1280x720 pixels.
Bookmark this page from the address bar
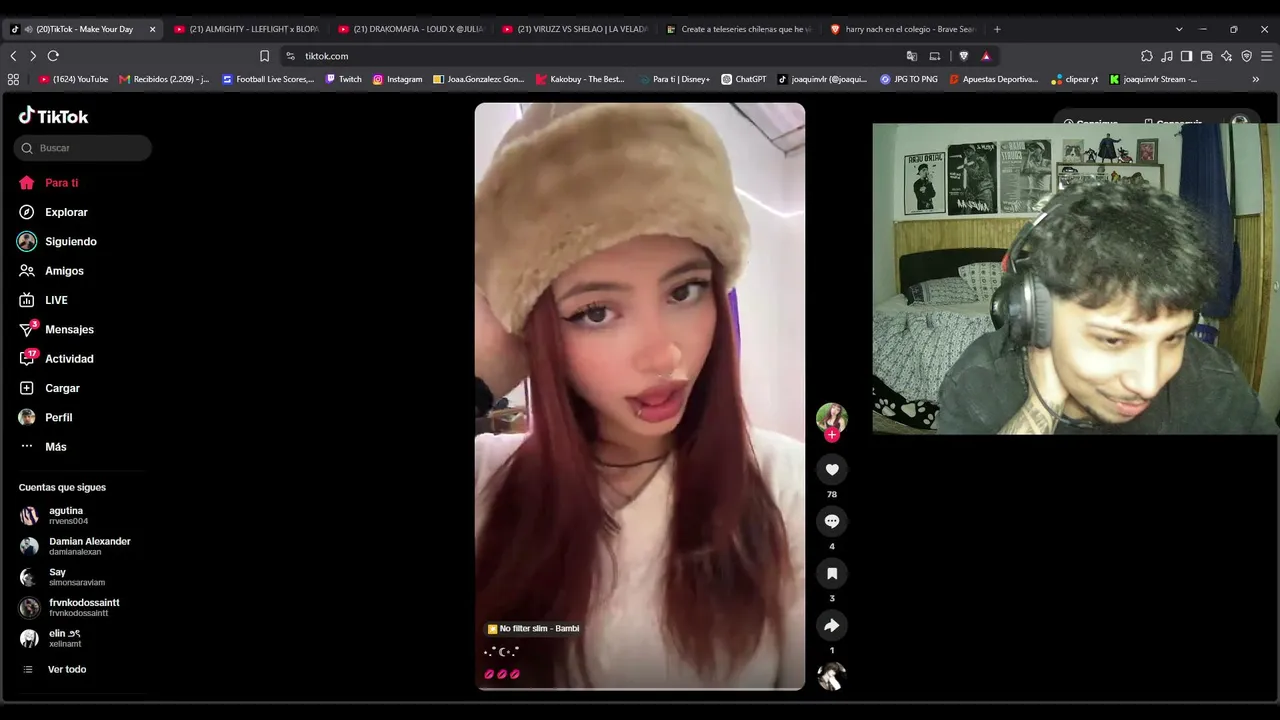tap(264, 56)
